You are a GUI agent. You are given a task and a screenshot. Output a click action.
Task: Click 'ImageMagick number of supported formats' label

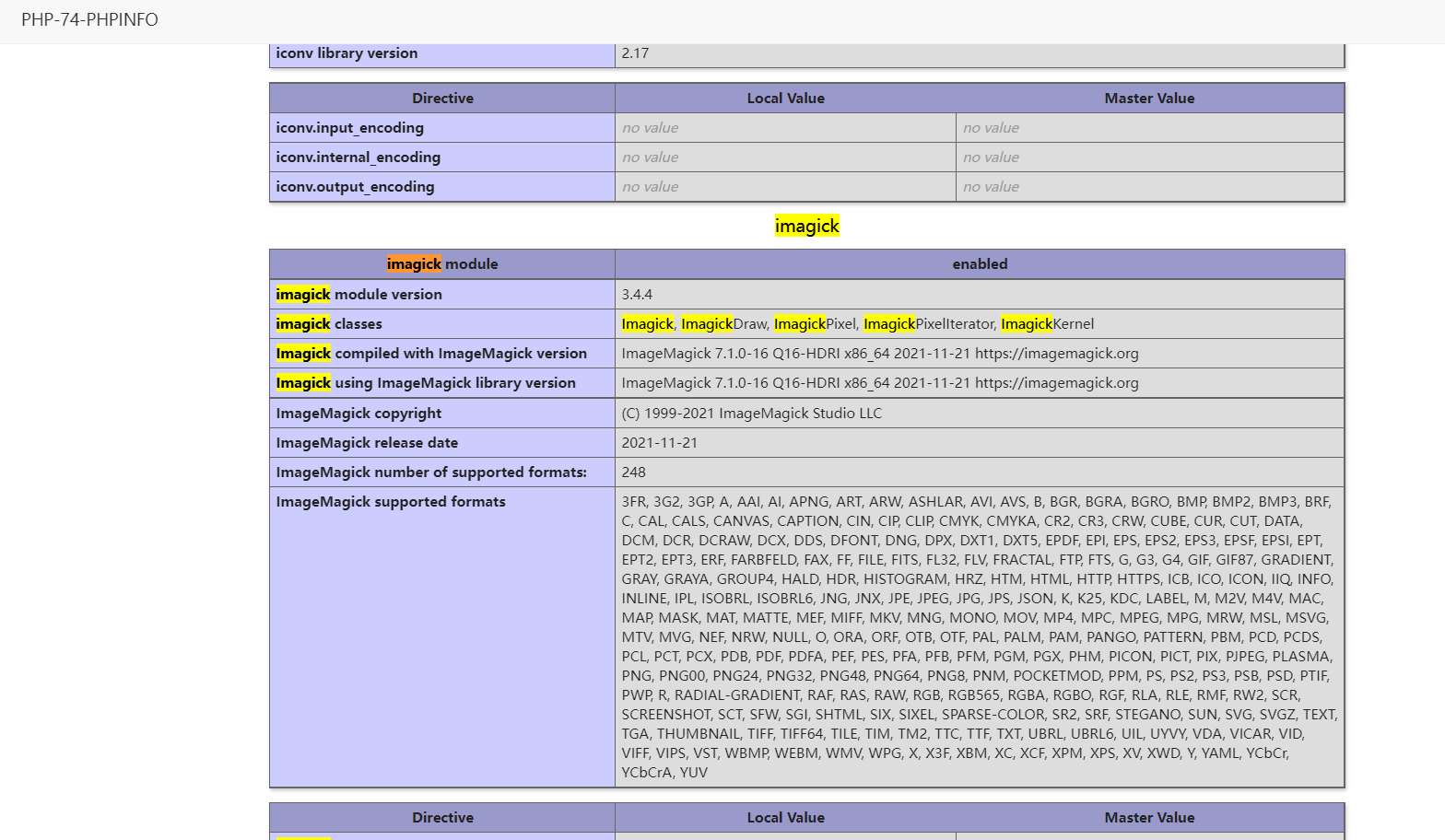[x=431, y=472]
